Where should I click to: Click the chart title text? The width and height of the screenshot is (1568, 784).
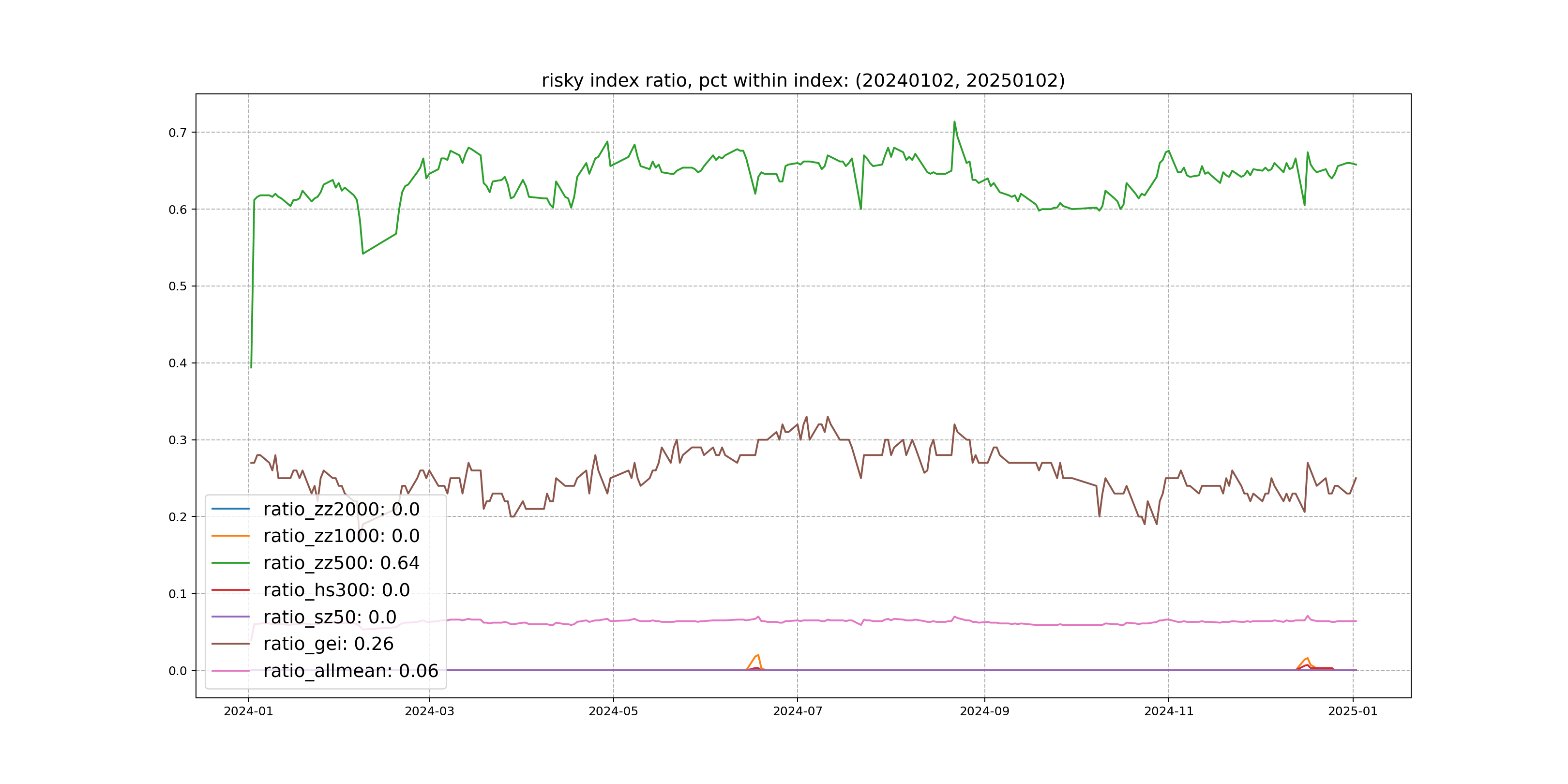click(x=803, y=80)
